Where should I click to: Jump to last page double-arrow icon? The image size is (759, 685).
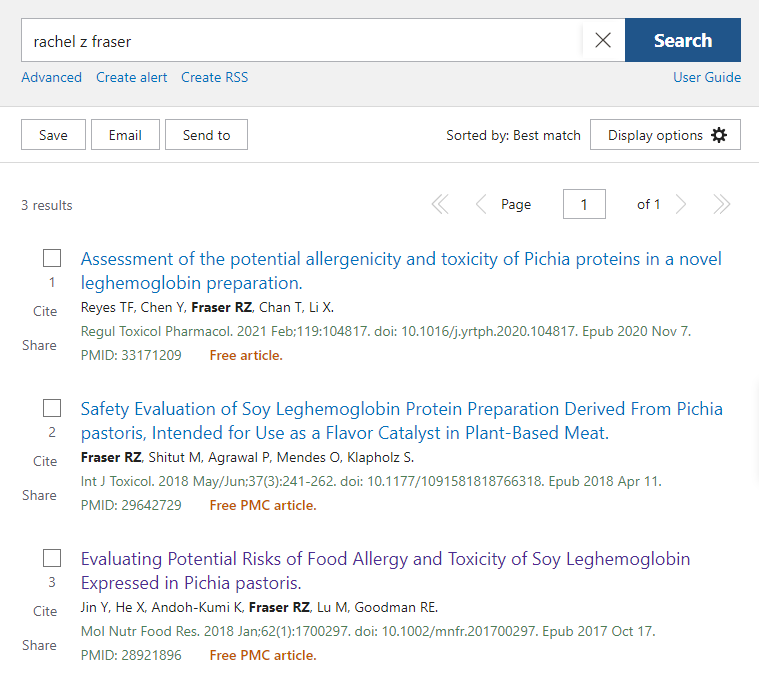tap(722, 204)
